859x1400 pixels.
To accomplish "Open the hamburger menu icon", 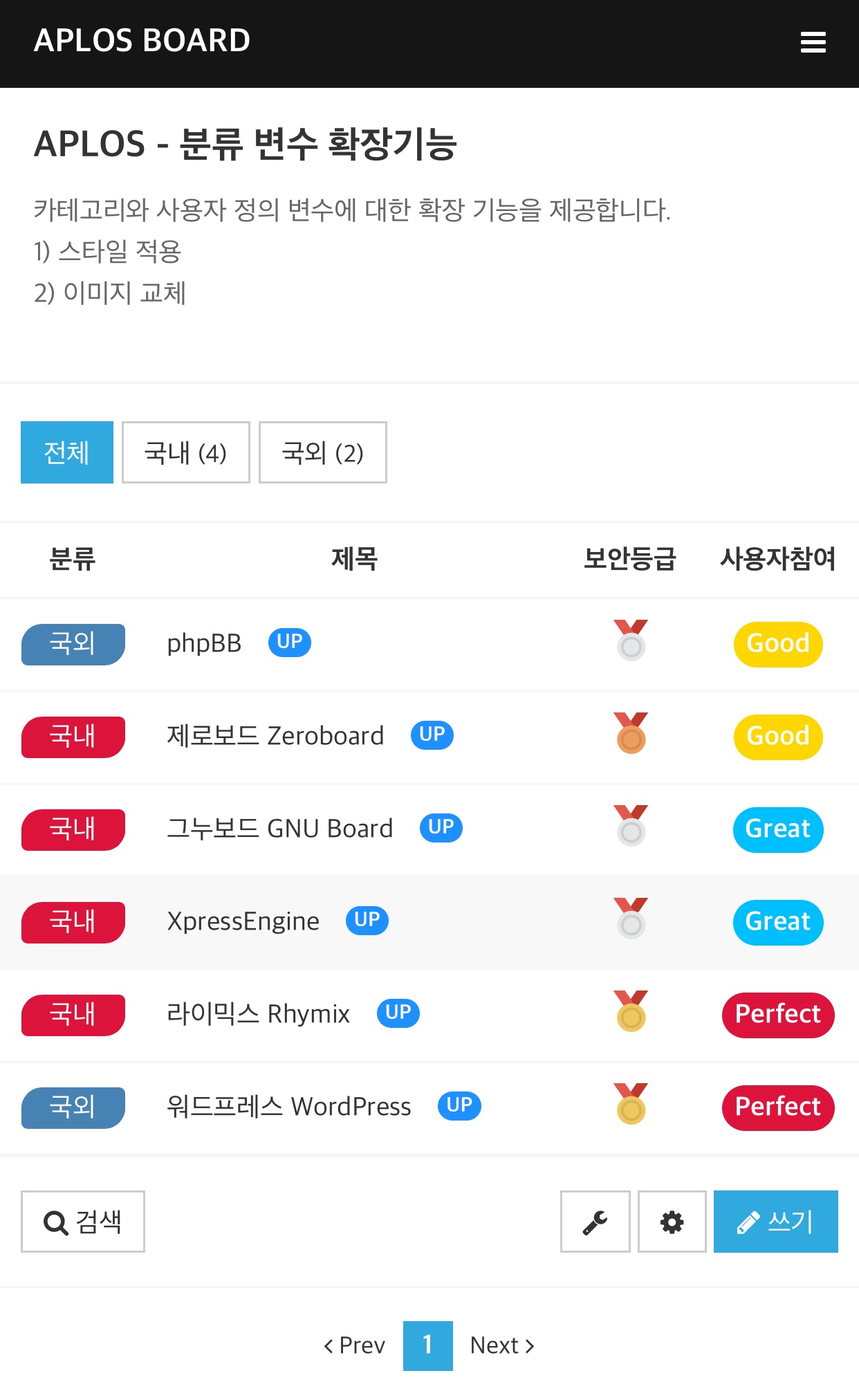I will [x=813, y=42].
